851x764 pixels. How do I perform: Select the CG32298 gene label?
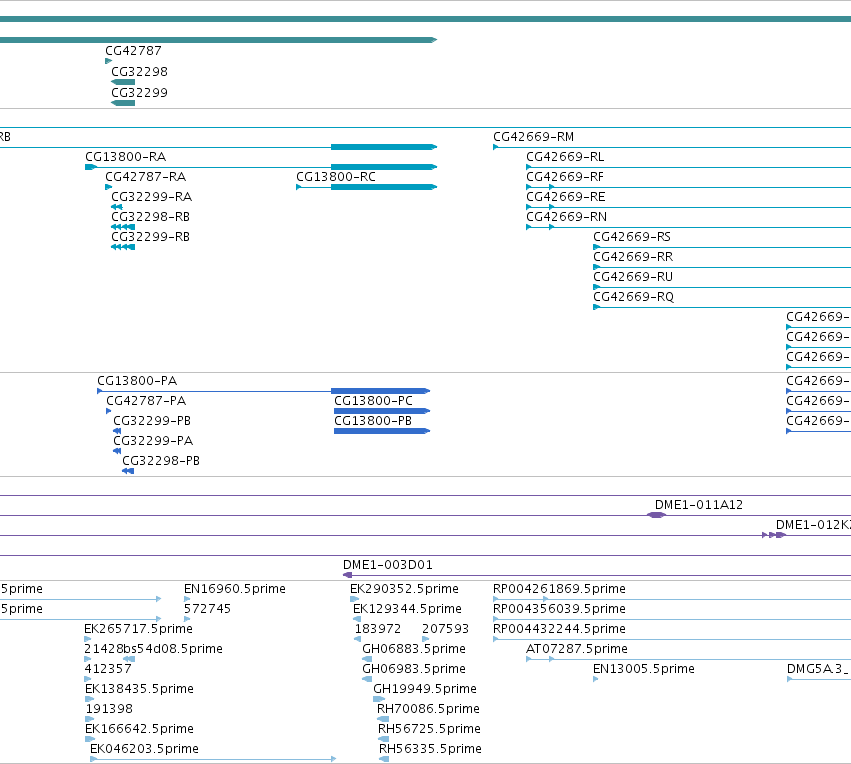coord(139,72)
